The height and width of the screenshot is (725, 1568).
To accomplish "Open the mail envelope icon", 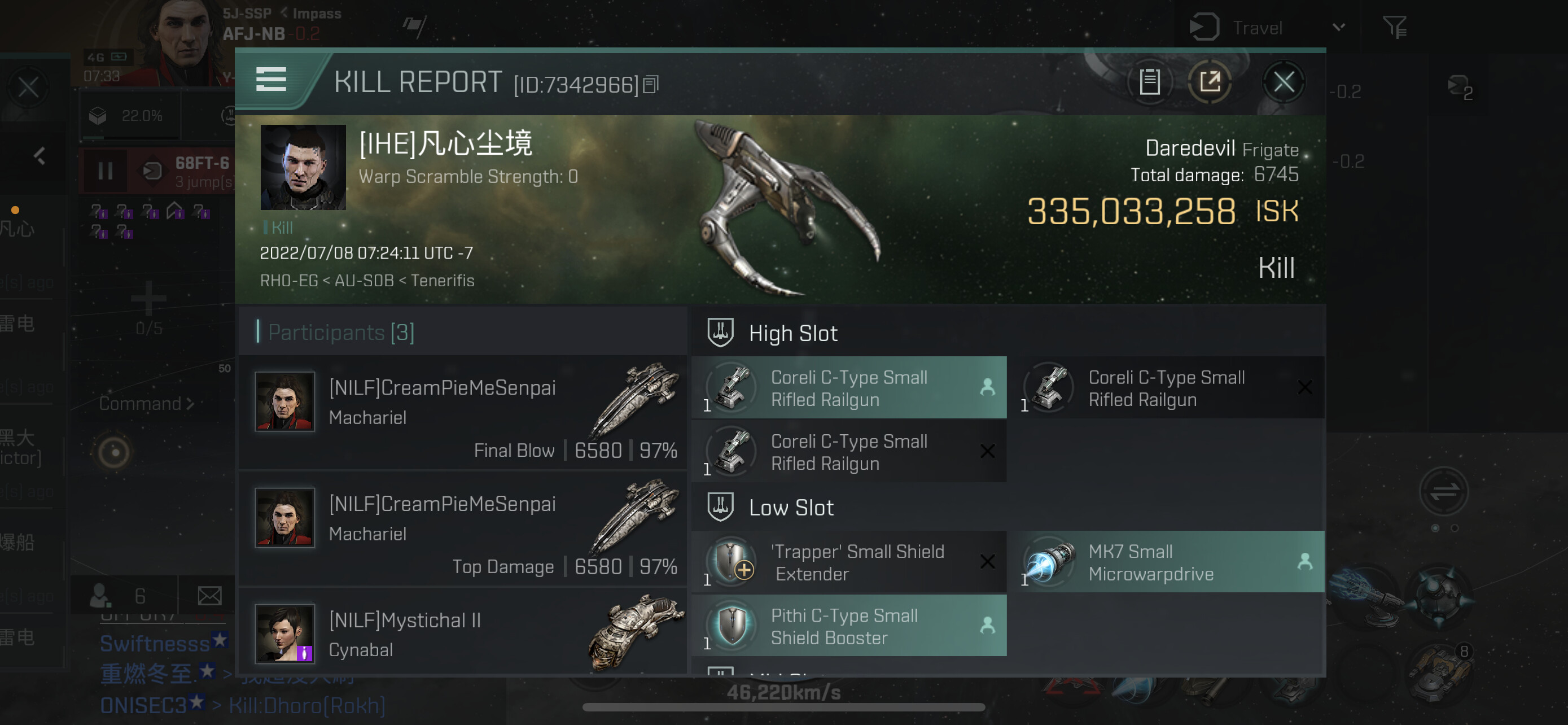I will pos(209,595).
